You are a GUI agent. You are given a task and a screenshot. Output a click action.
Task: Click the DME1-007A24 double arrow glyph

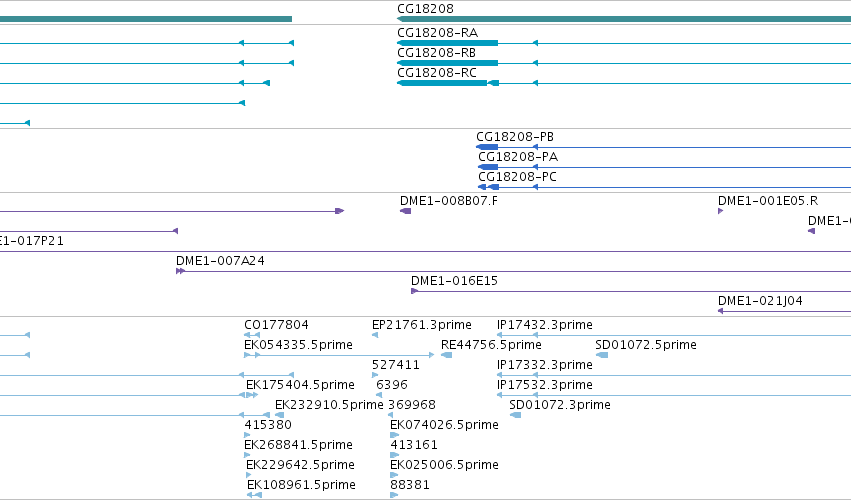181,271
